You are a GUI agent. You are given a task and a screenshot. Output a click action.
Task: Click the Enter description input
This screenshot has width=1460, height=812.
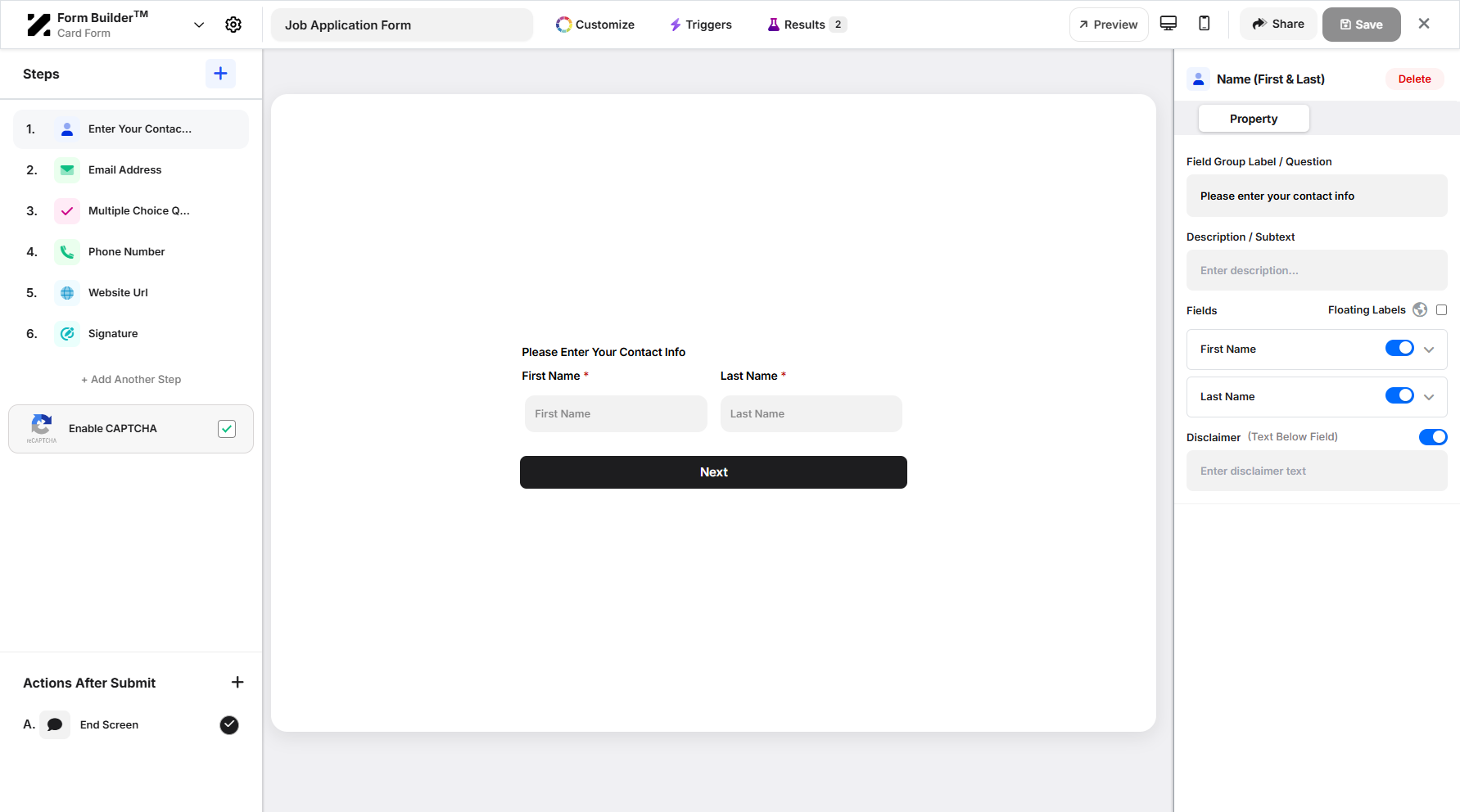[1317, 270]
